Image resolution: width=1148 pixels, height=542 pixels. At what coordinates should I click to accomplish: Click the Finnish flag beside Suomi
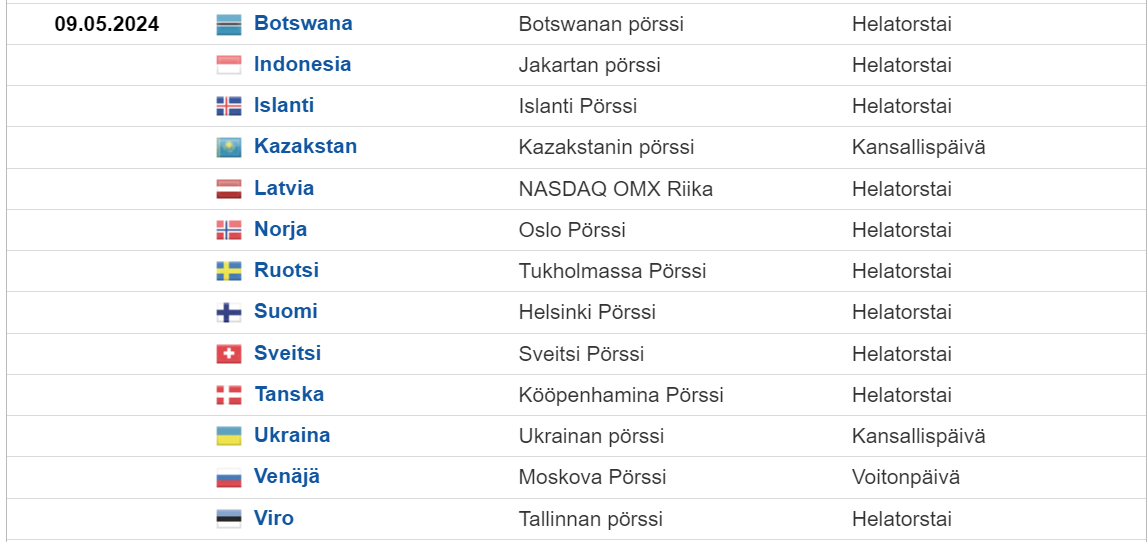click(229, 313)
